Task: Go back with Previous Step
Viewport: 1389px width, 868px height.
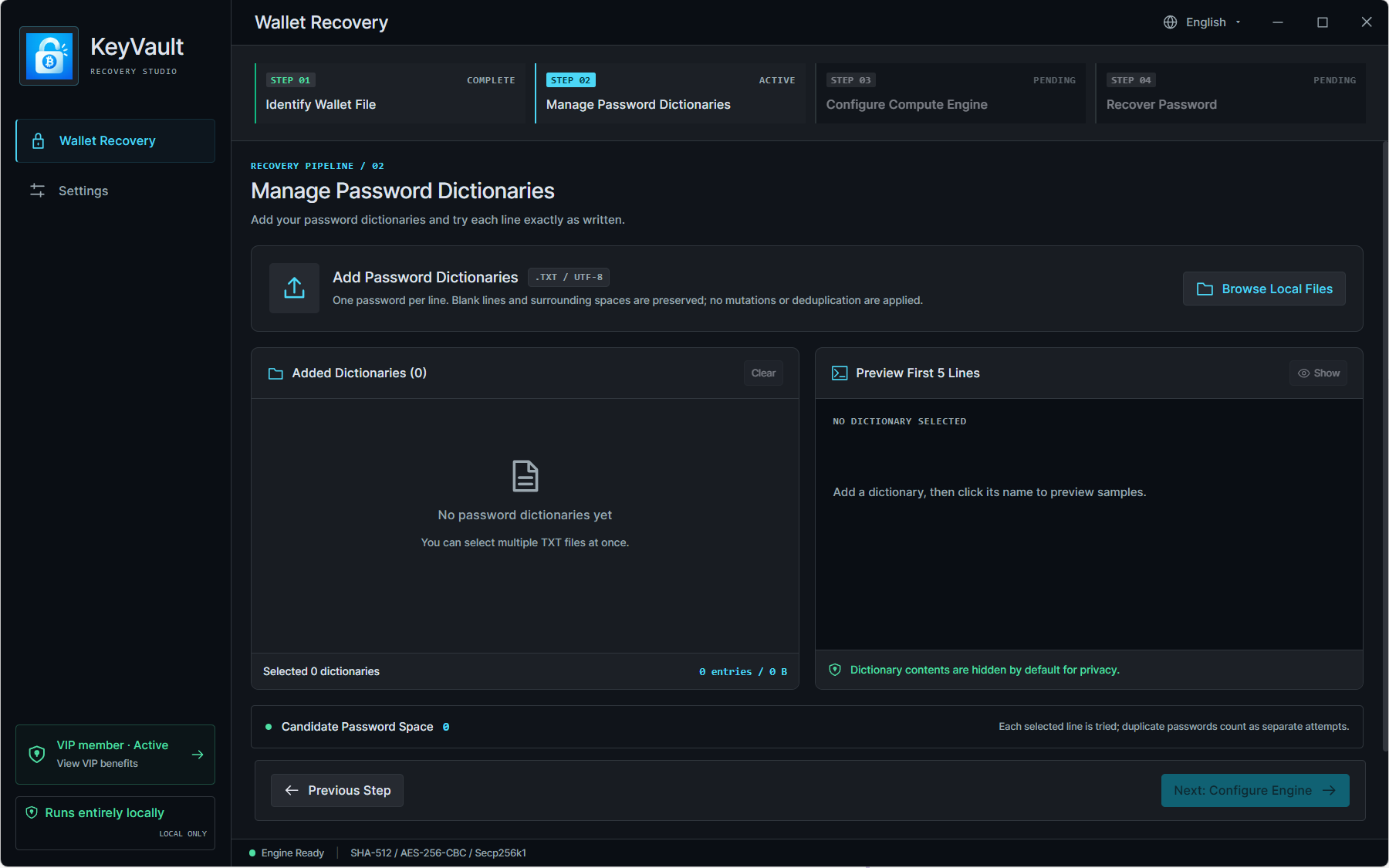Action: [336, 790]
